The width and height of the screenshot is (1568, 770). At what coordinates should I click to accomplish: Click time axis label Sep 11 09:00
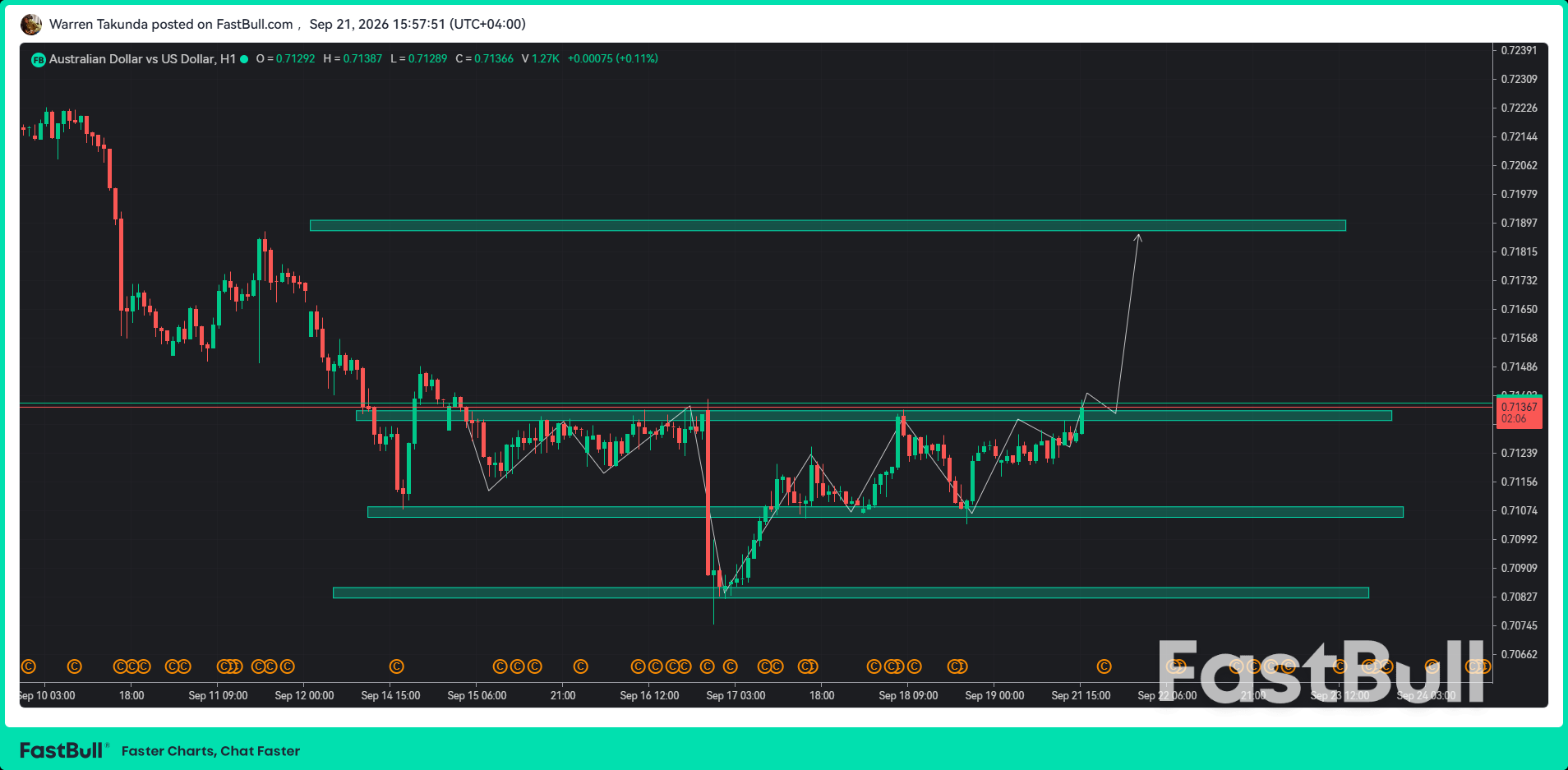pos(218,696)
